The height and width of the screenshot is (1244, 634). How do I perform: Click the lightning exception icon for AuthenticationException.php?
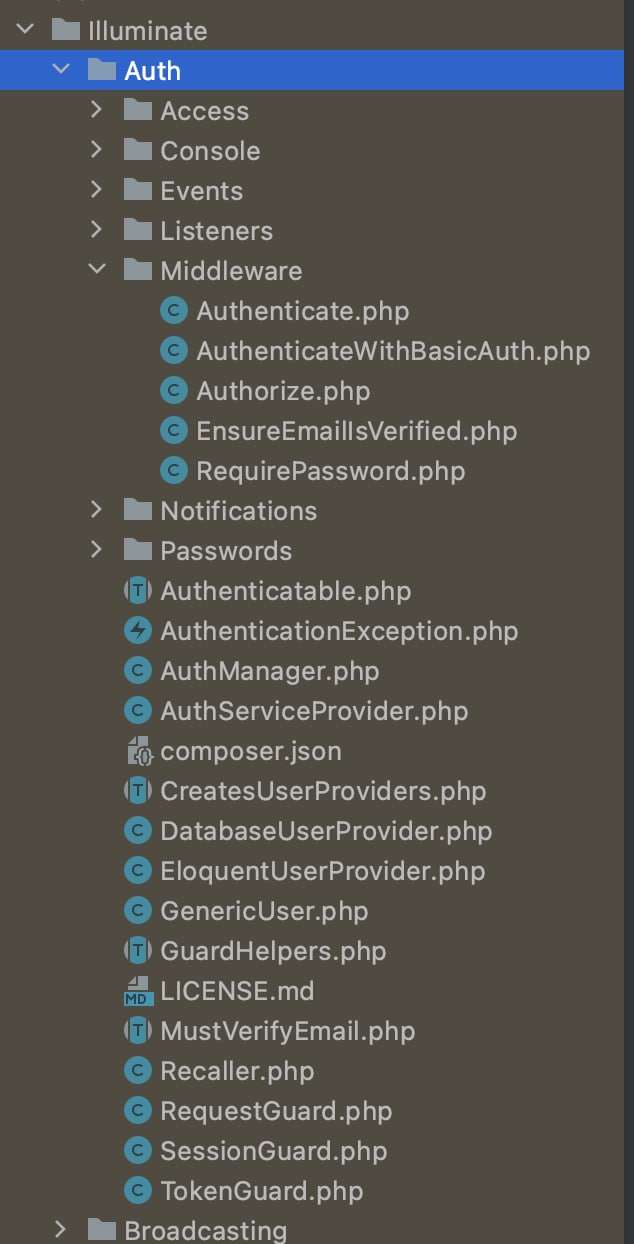(137, 631)
